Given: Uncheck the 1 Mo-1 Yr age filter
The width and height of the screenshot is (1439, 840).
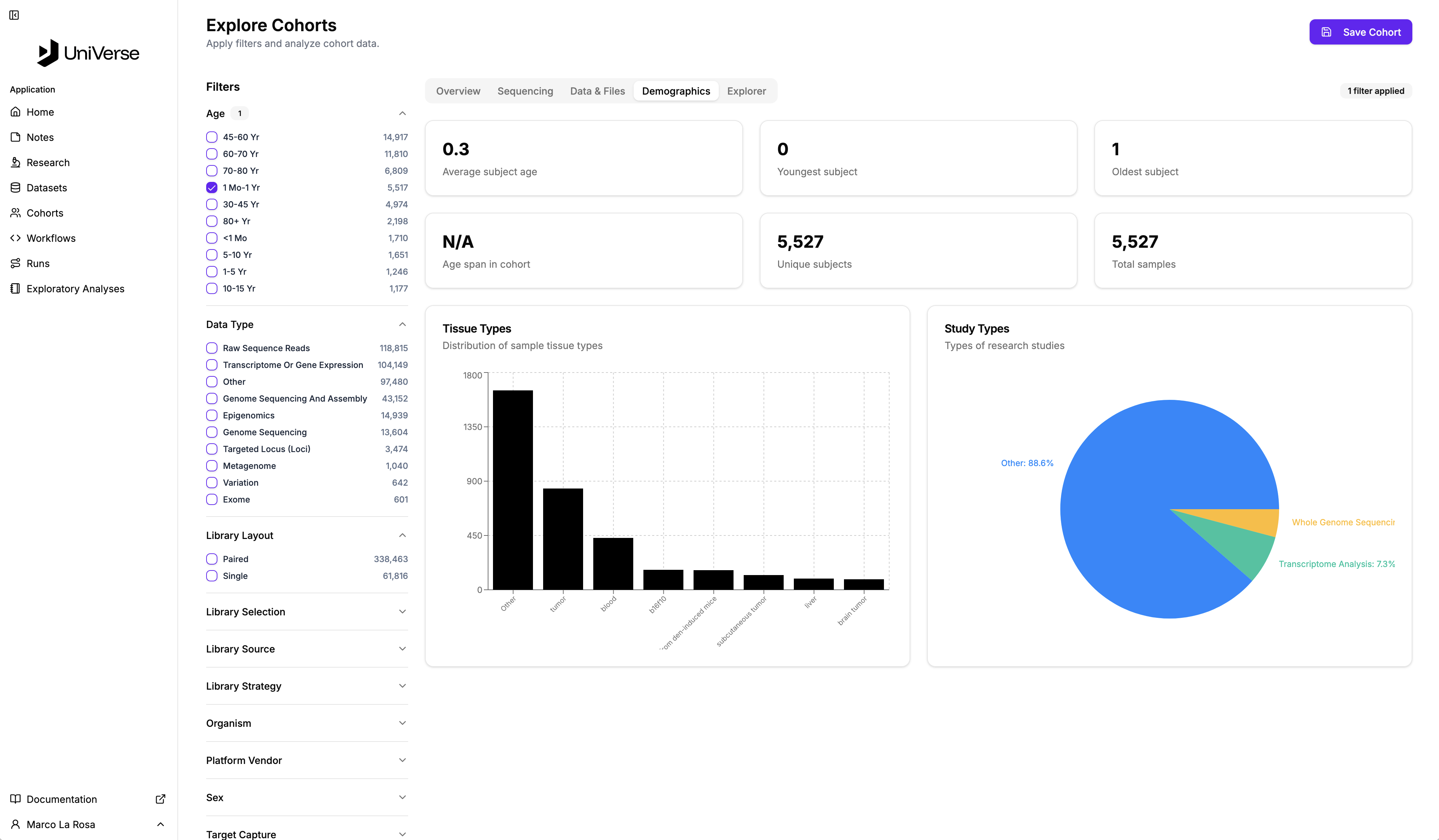Looking at the screenshot, I should click(212, 188).
